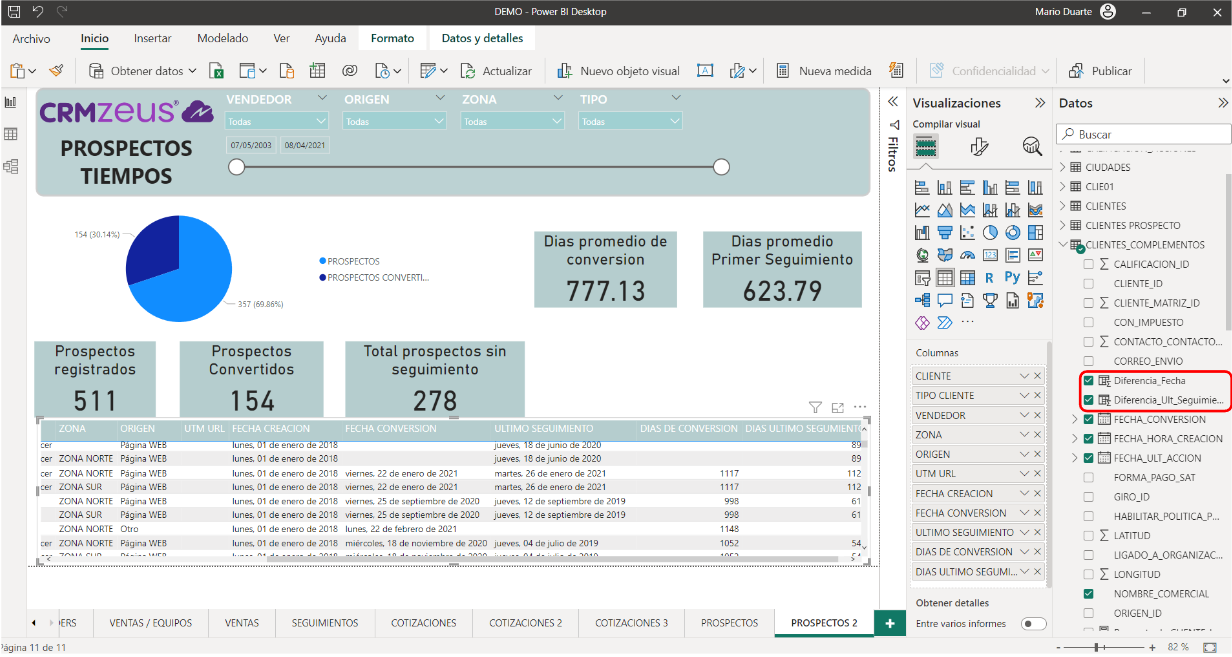Switch to the Datos y detalles tab
This screenshot has height=657, width=1232.
pos(482,39)
